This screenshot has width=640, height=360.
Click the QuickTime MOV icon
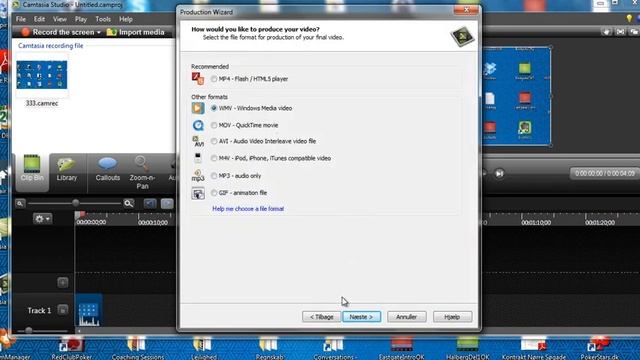[198, 125]
